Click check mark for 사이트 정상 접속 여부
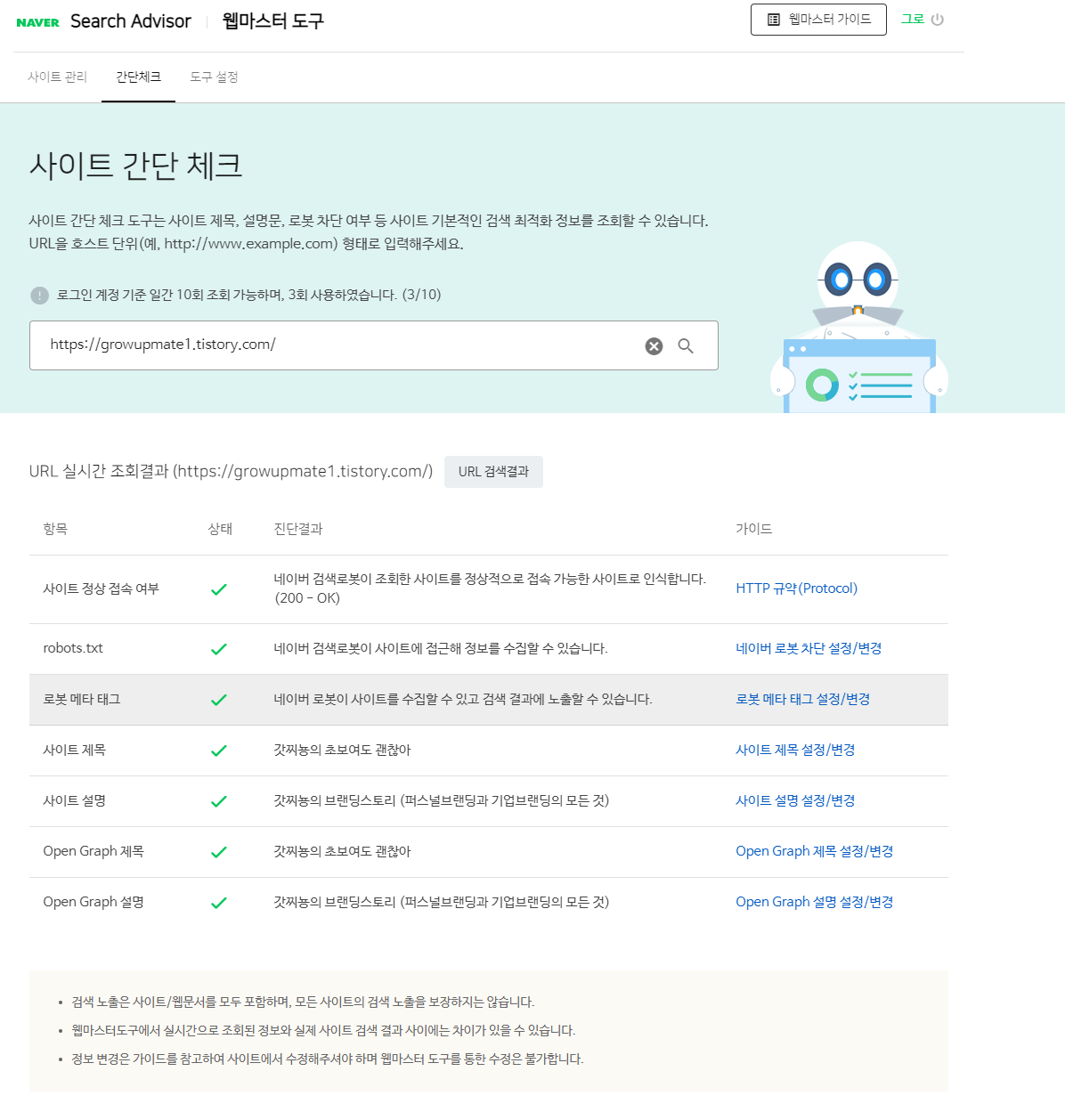Viewport: 1065px width, 1120px height. tap(219, 589)
